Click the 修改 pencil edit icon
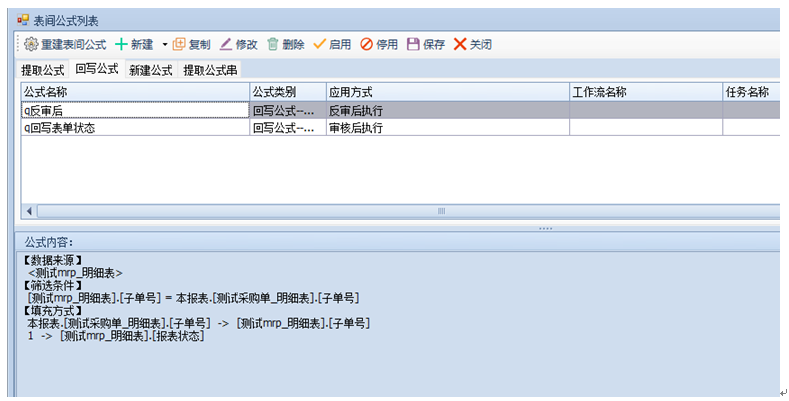 pos(226,45)
